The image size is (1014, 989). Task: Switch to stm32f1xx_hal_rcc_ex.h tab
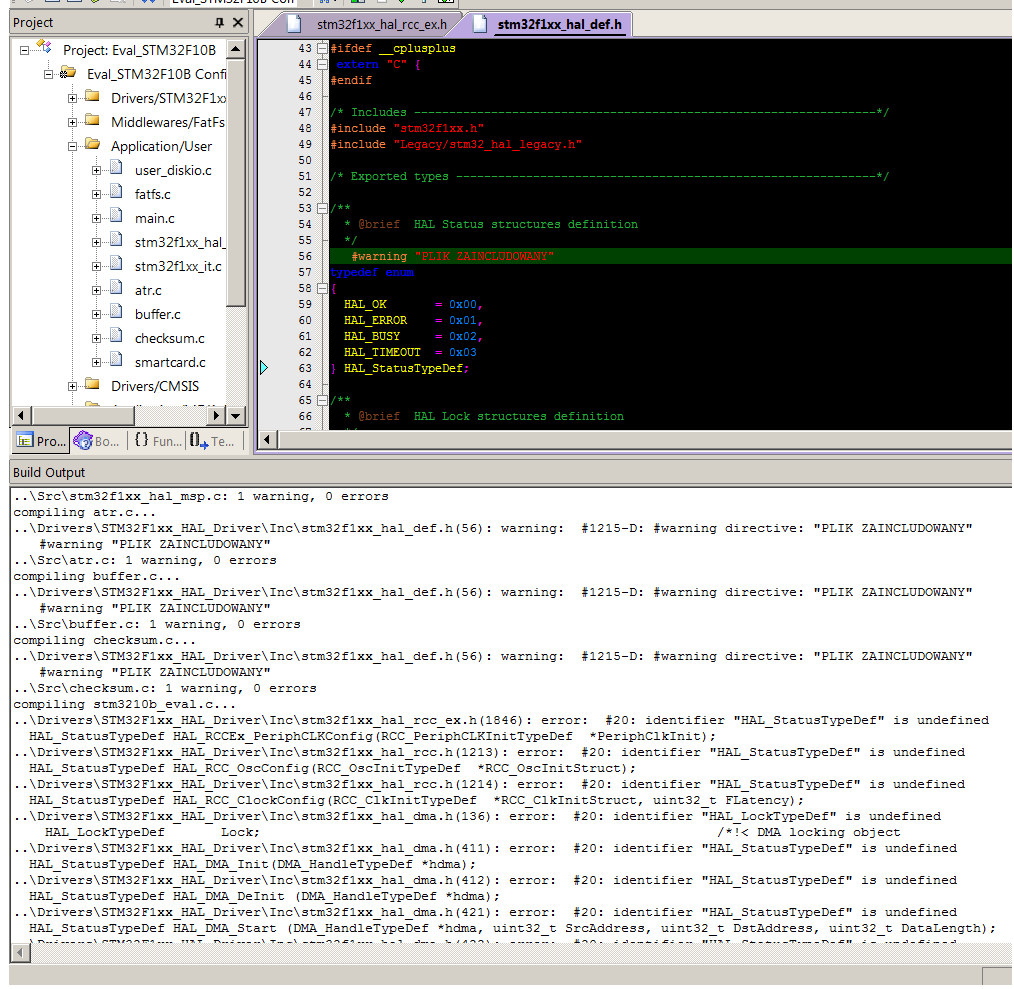[382, 25]
